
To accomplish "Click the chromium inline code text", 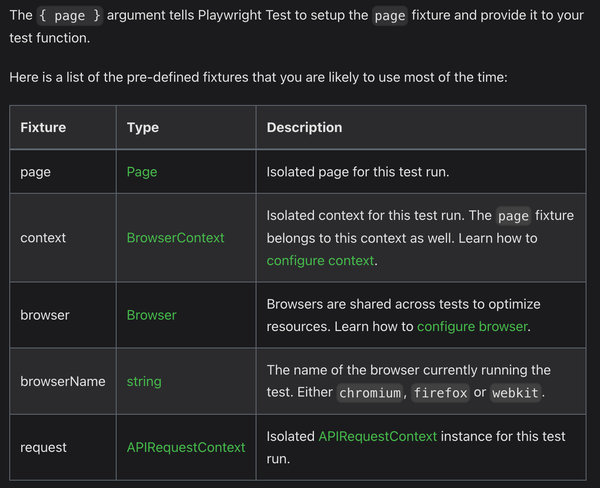I will coord(370,393).
